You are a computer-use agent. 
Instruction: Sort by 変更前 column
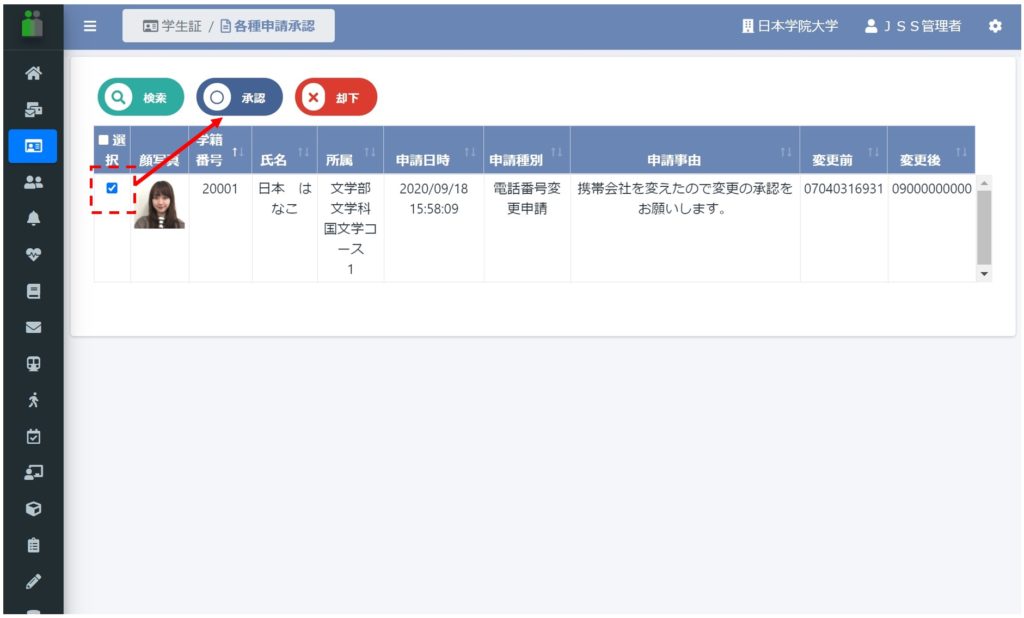[x=843, y=150]
